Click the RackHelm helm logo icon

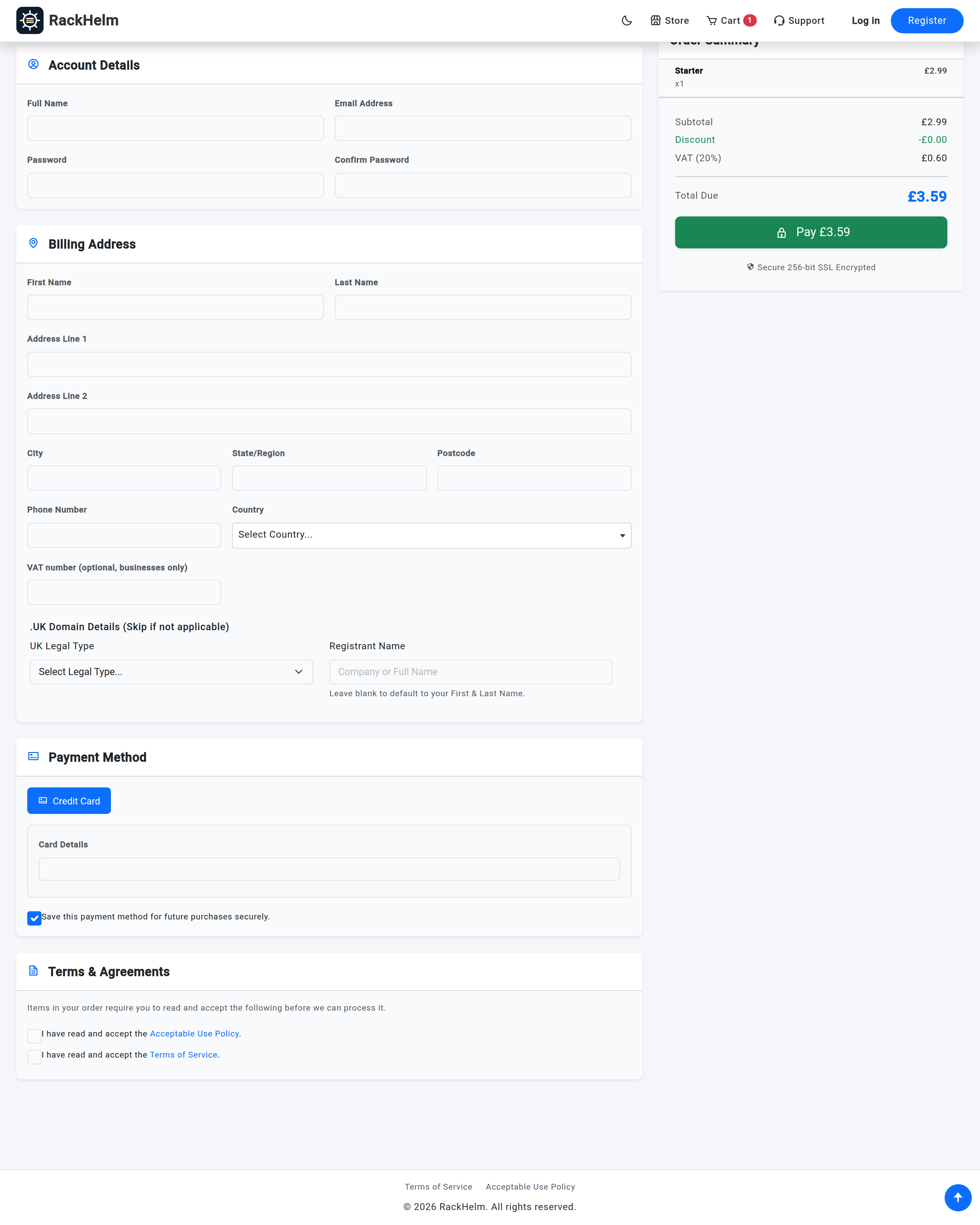tap(30, 20)
